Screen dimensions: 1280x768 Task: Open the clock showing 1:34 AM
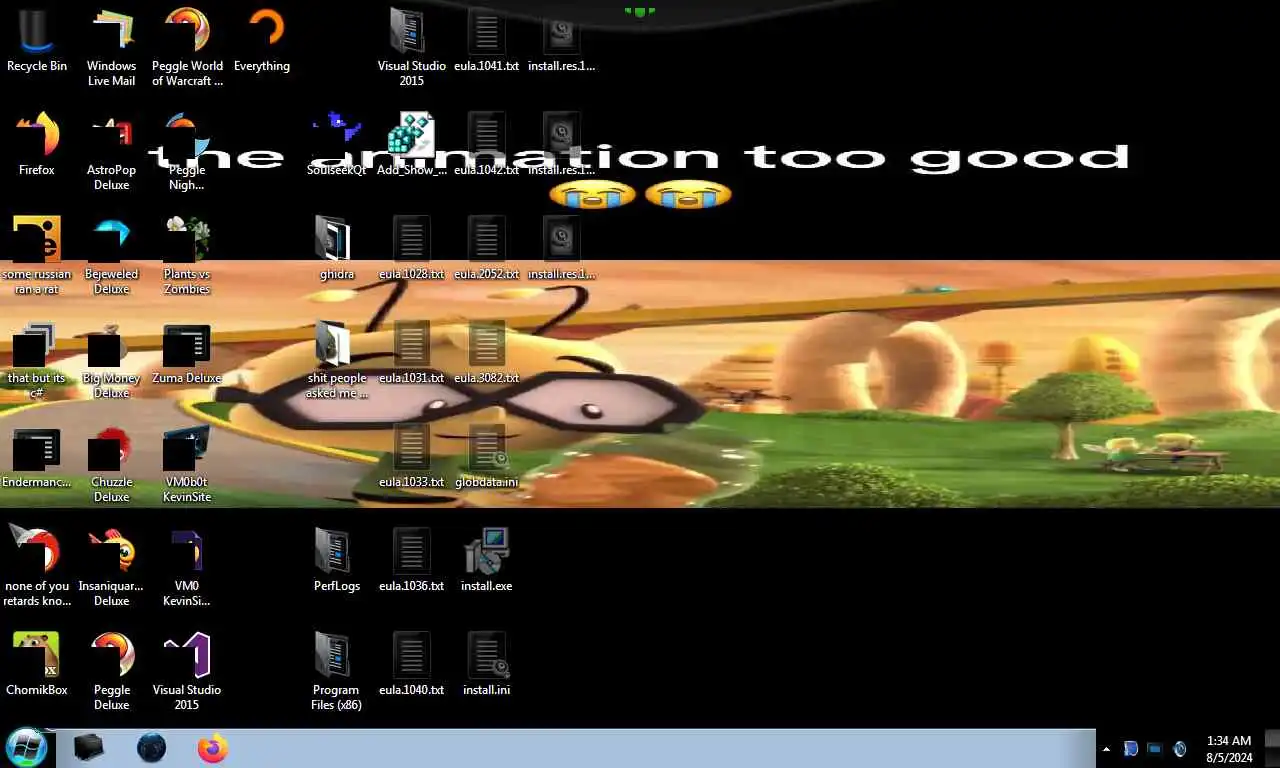pos(1229,749)
